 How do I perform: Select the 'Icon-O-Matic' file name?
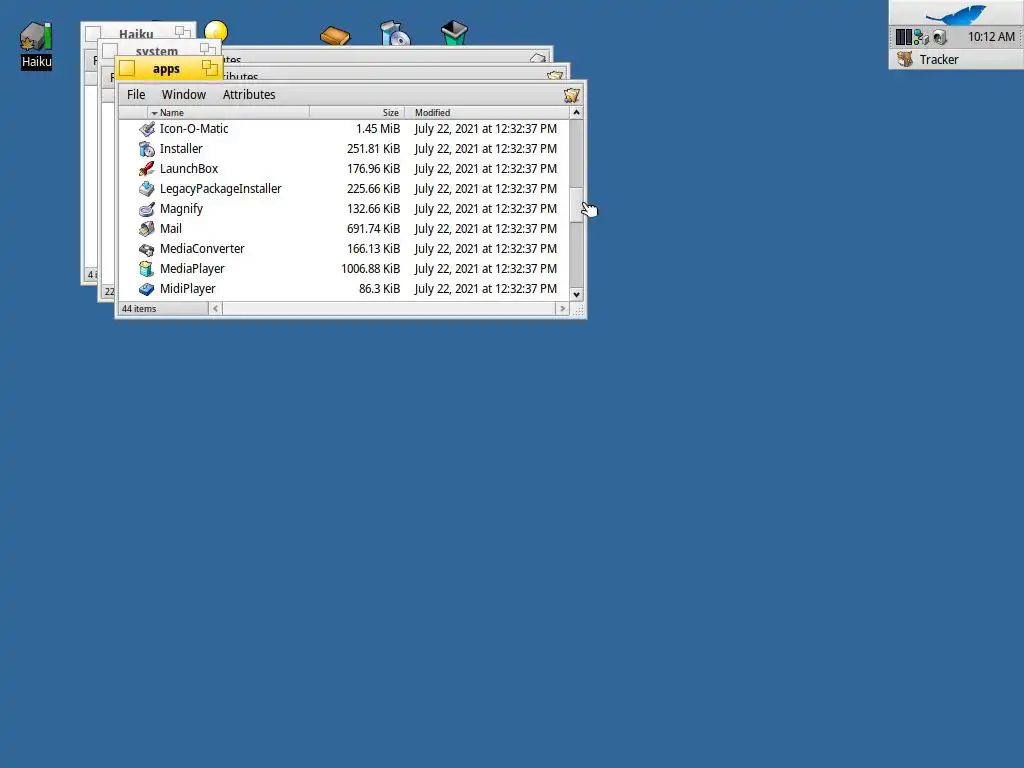pyautogui.click(x=194, y=129)
